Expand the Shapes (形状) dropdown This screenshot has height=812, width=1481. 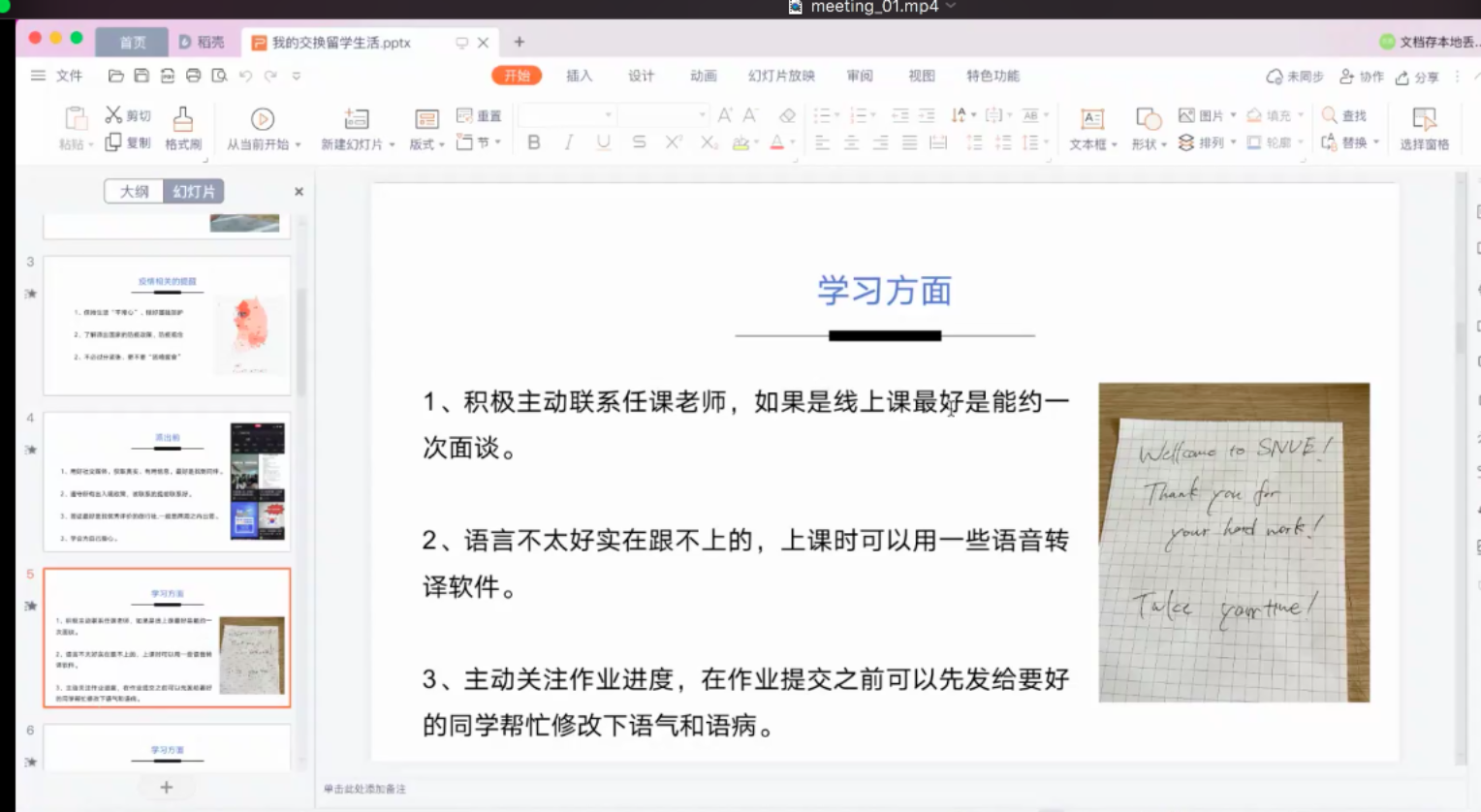point(1163,144)
